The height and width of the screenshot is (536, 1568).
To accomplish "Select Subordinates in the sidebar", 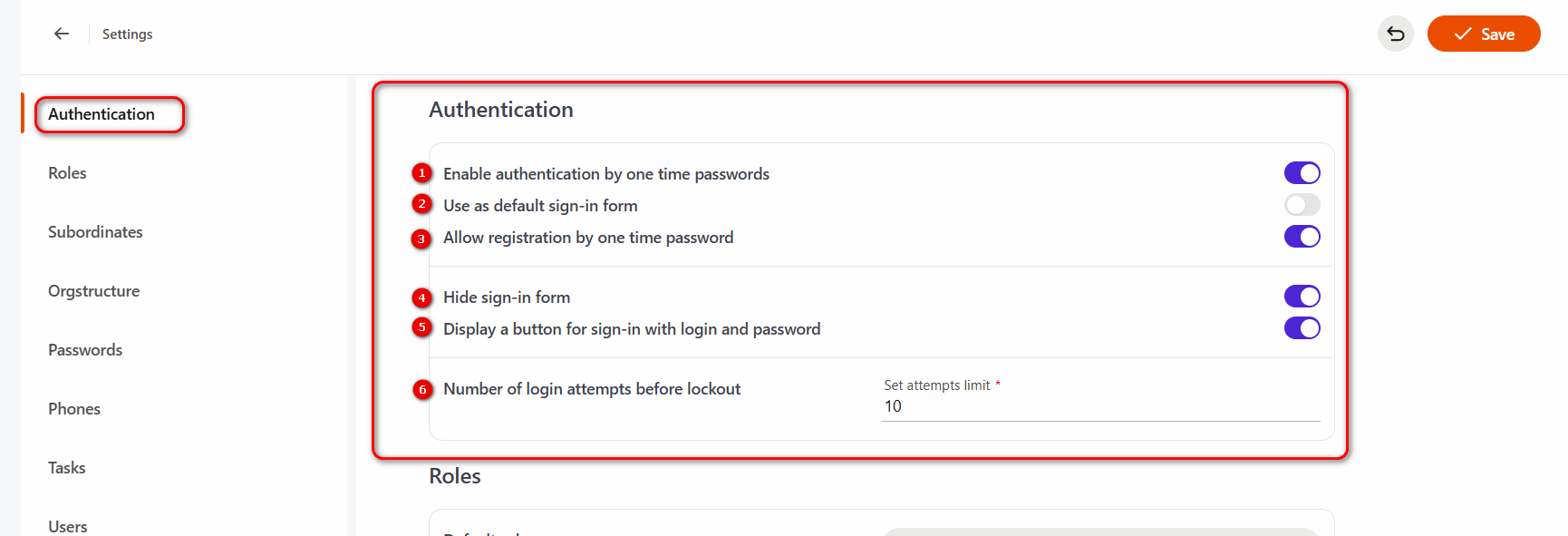I will 95,232.
